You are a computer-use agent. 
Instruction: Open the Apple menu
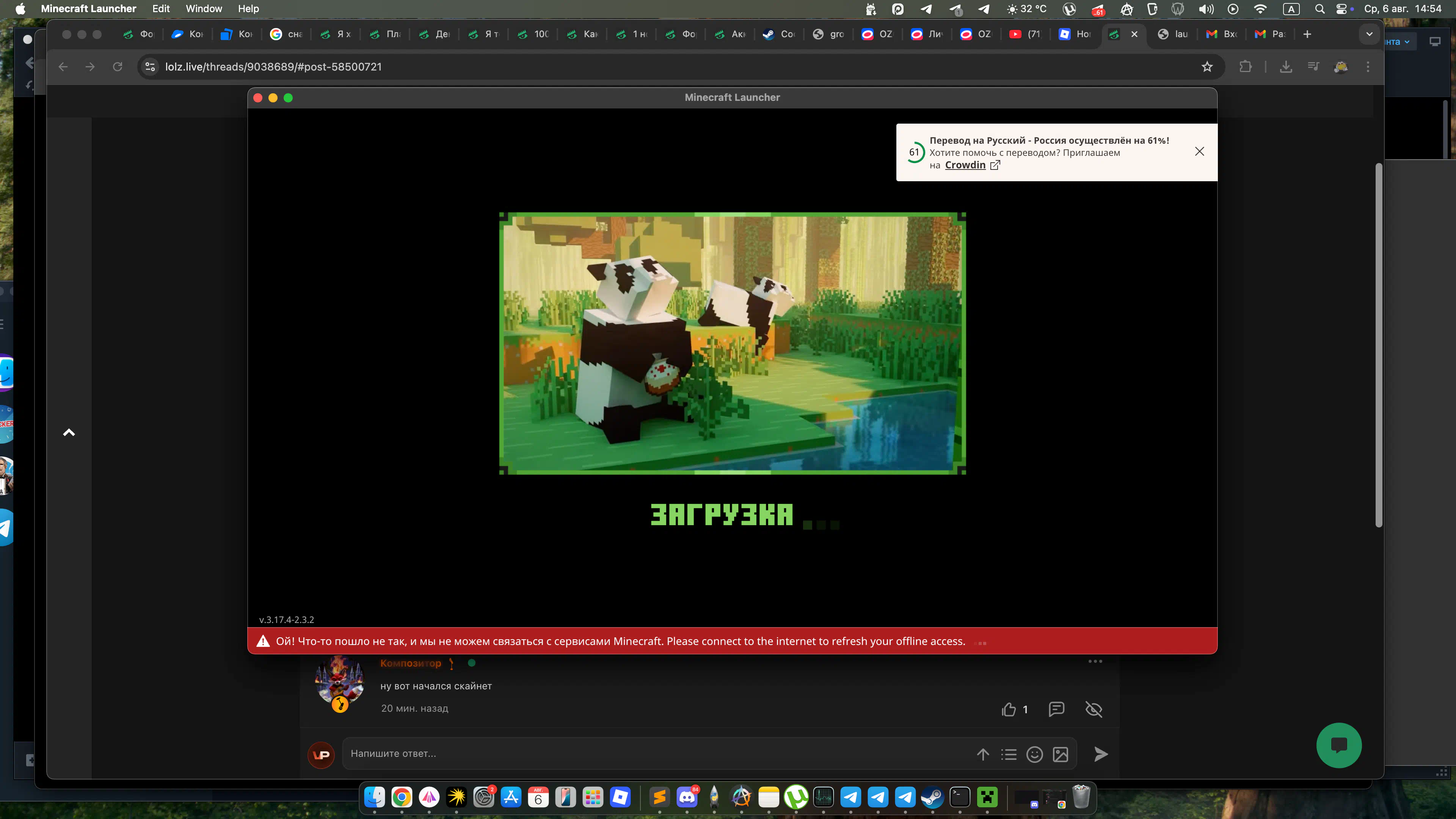20,8
